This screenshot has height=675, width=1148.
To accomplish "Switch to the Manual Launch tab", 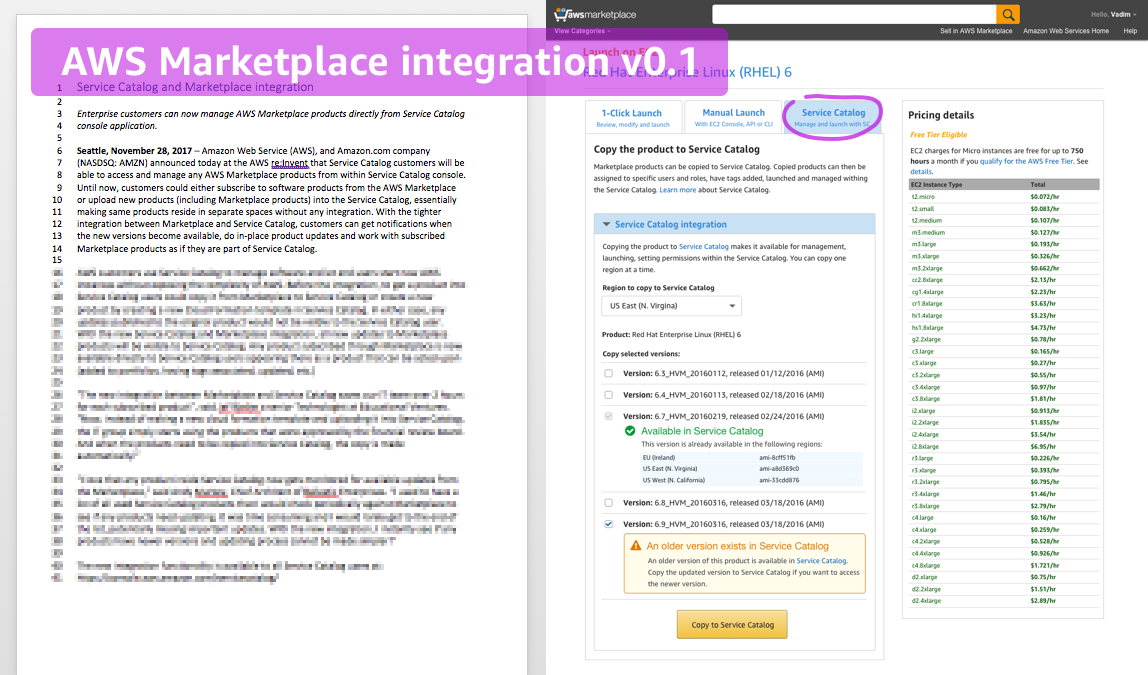I will (x=734, y=117).
